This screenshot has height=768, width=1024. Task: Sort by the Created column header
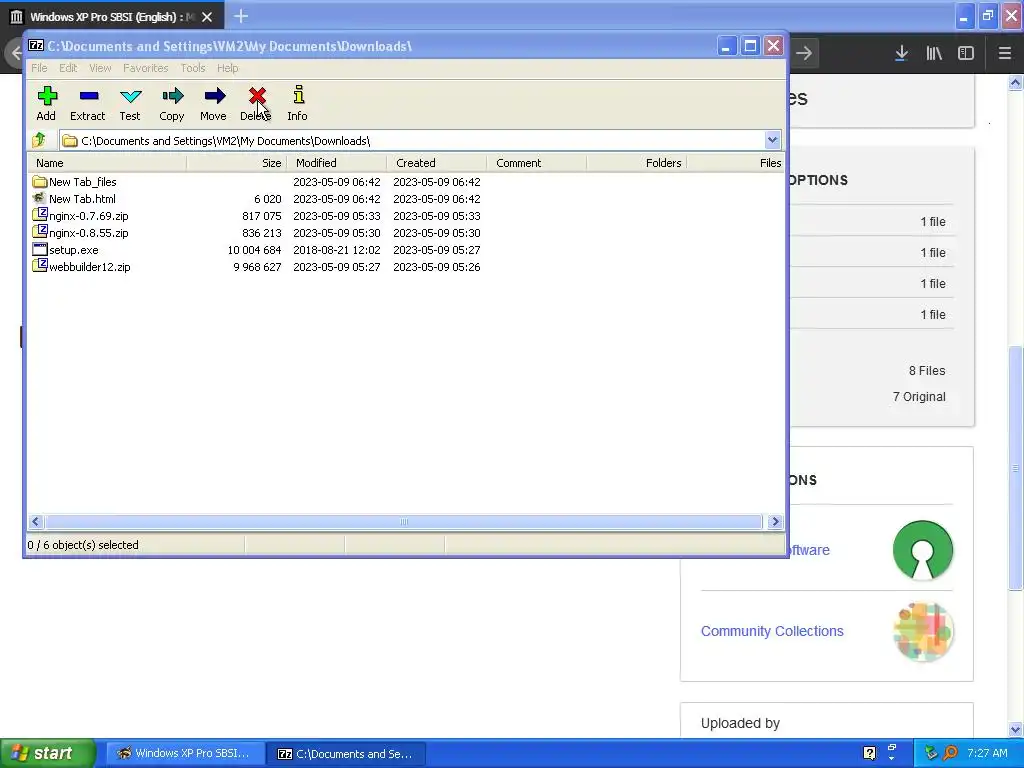click(437, 163)
